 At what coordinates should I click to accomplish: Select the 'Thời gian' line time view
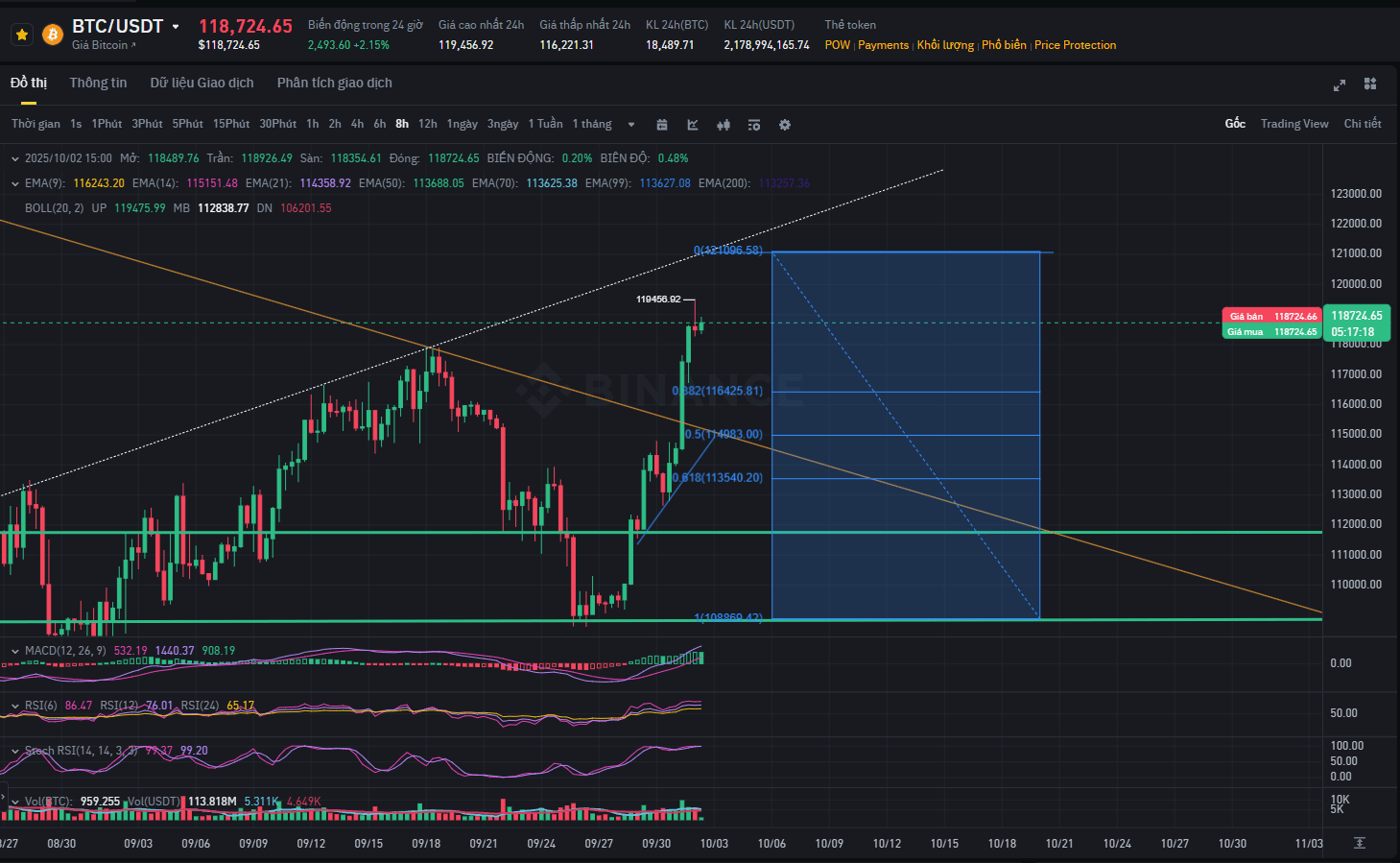coord(36,124)
